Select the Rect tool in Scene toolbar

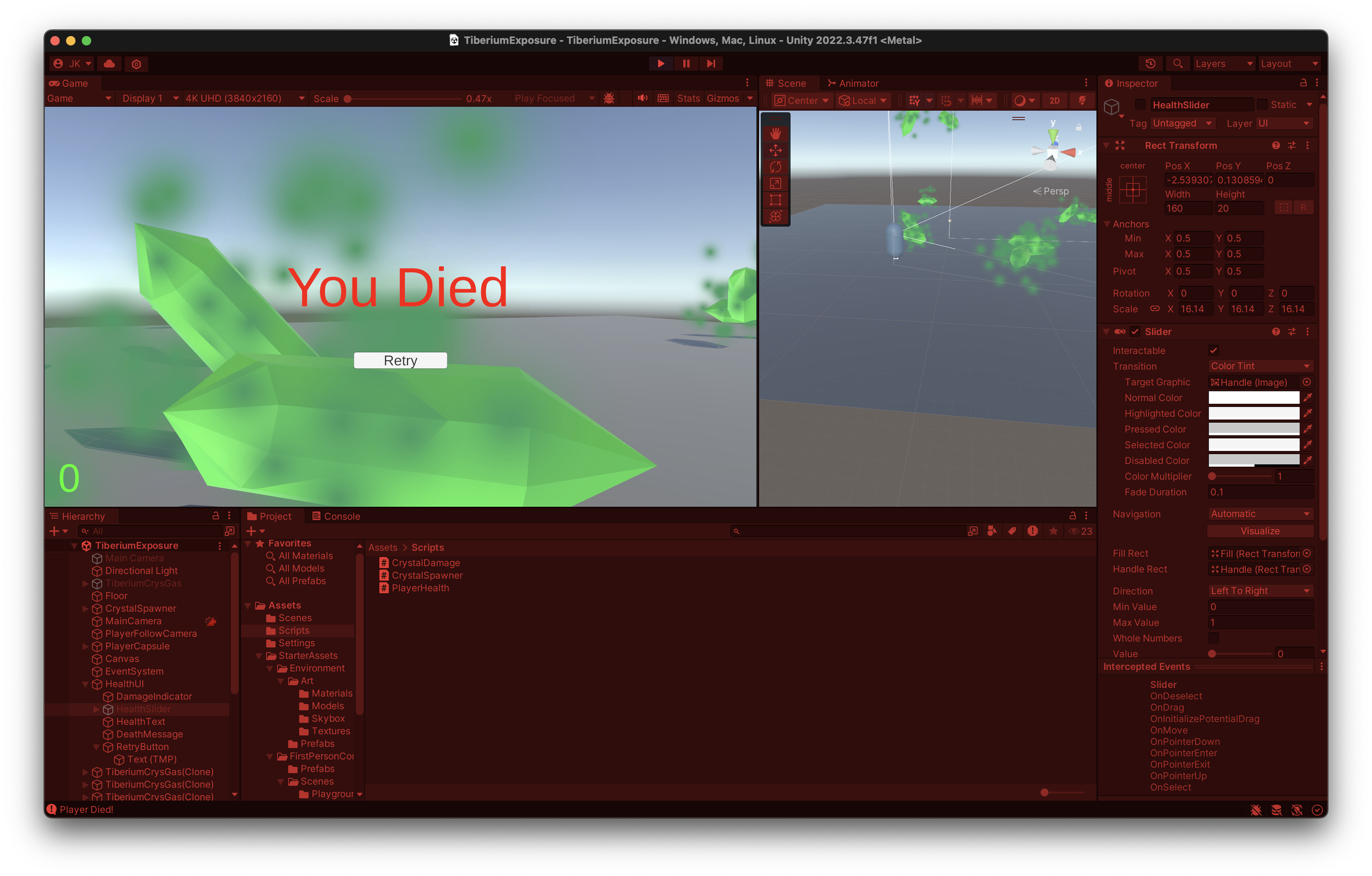775,200
